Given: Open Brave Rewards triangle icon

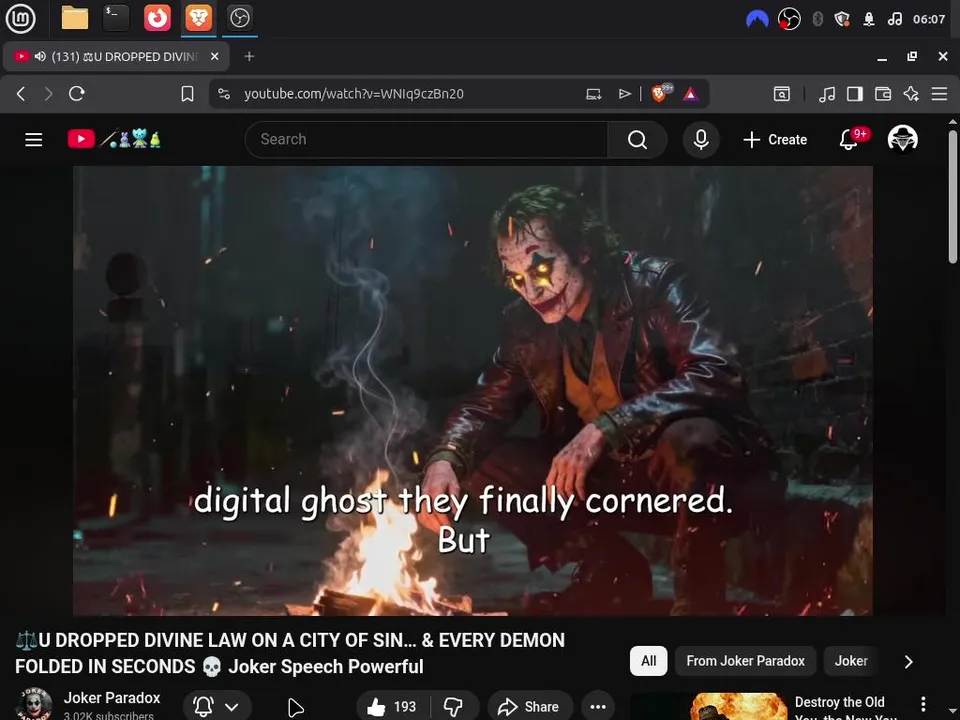Looking at the screenshot, I should coord(691,94).
